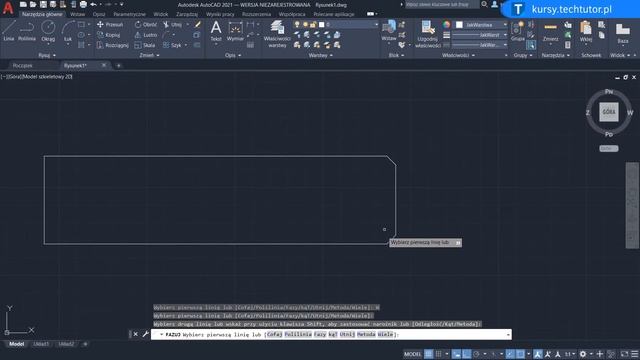Click the Lustro (mirror) tool

(x=146, y=35)
